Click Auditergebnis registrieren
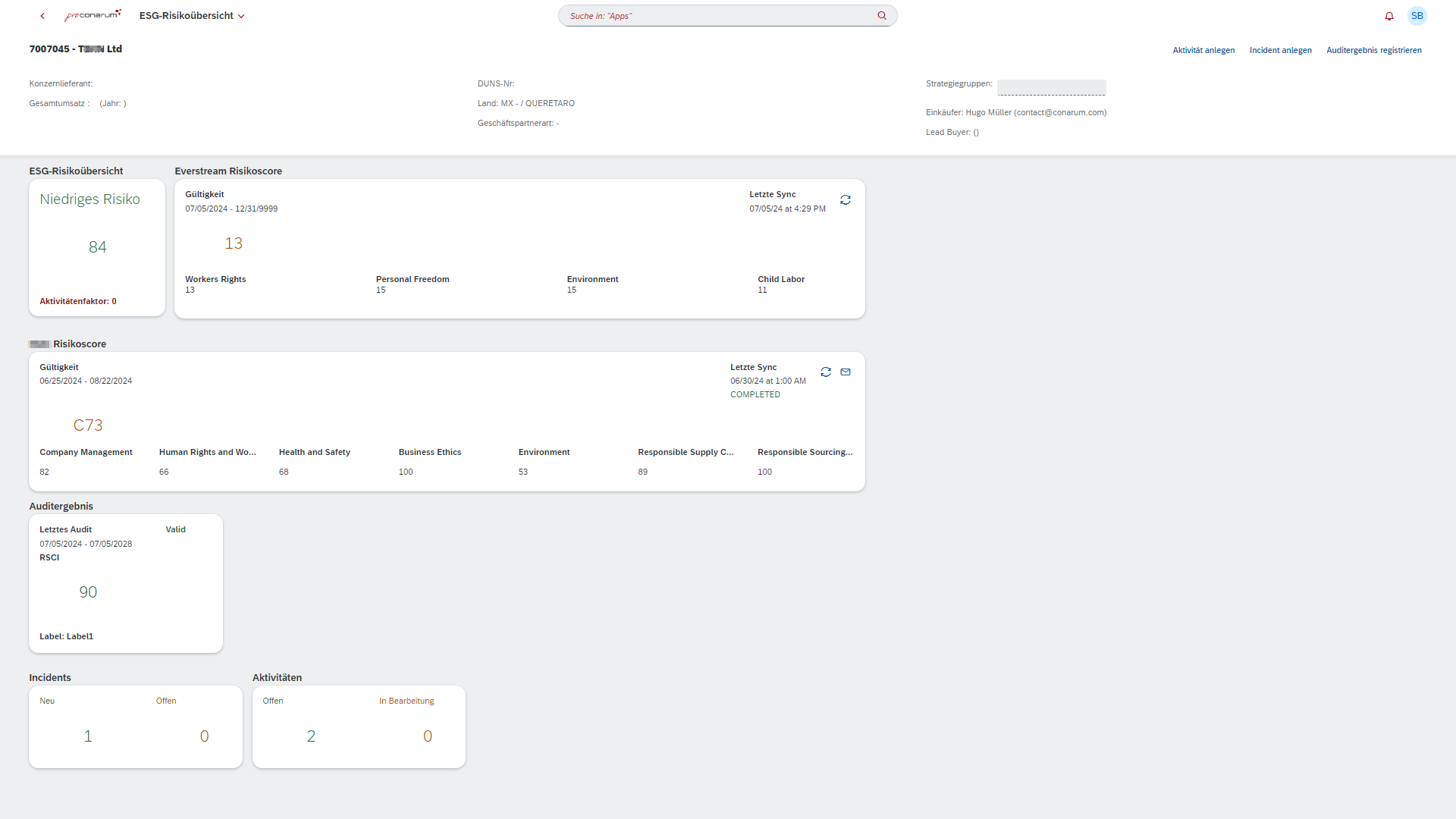 1373,50
